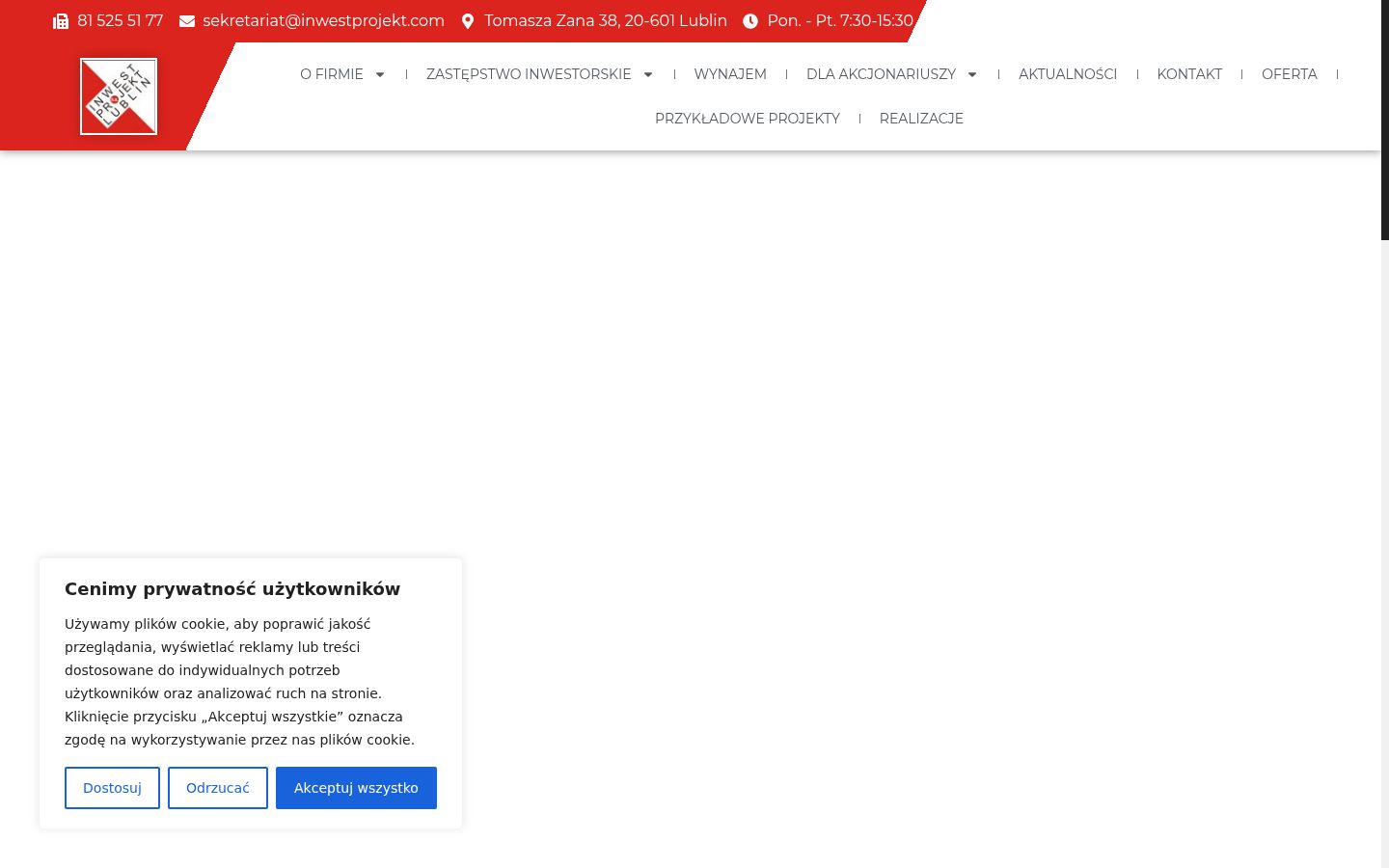Click the Cenimy prywatność użytkowników heading
This screenshot has width=1389, height=868.
click(x=232, y=588)
